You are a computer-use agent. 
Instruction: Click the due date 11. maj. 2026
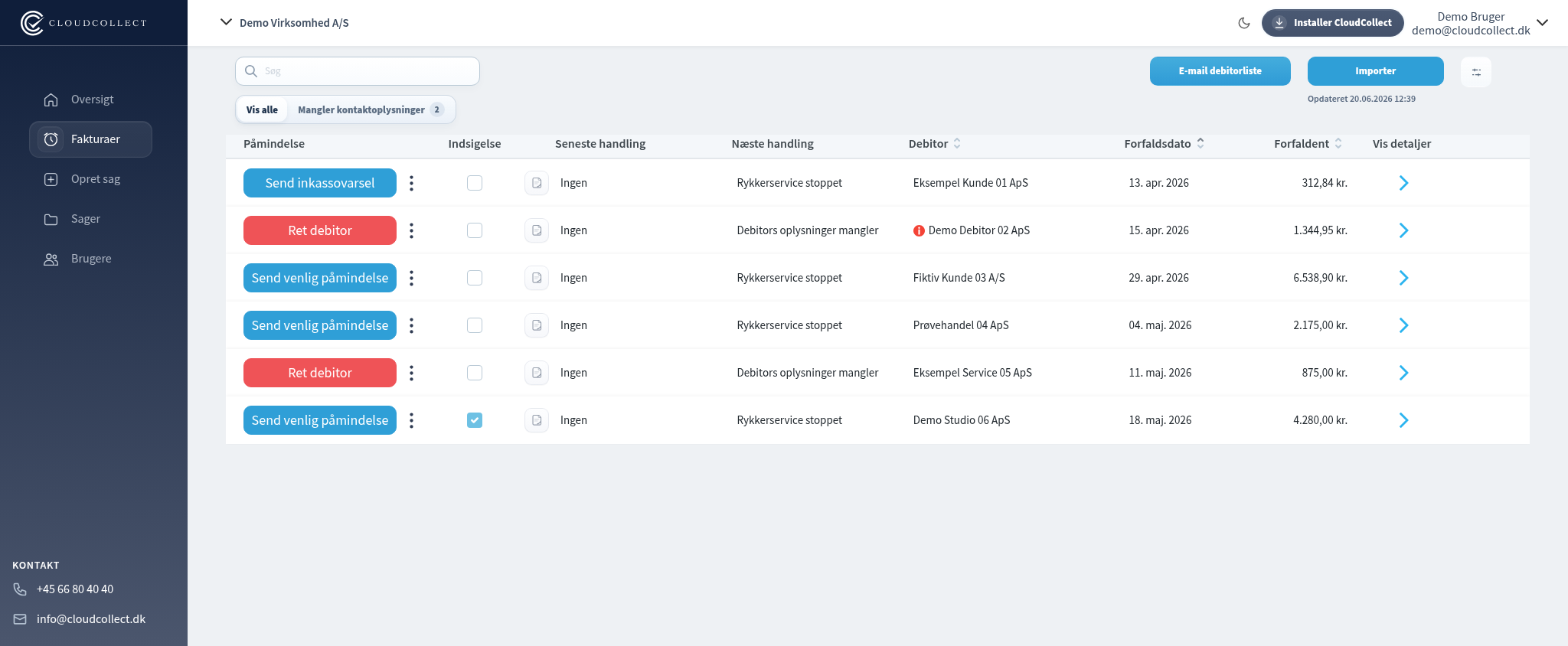[1160, 373]
